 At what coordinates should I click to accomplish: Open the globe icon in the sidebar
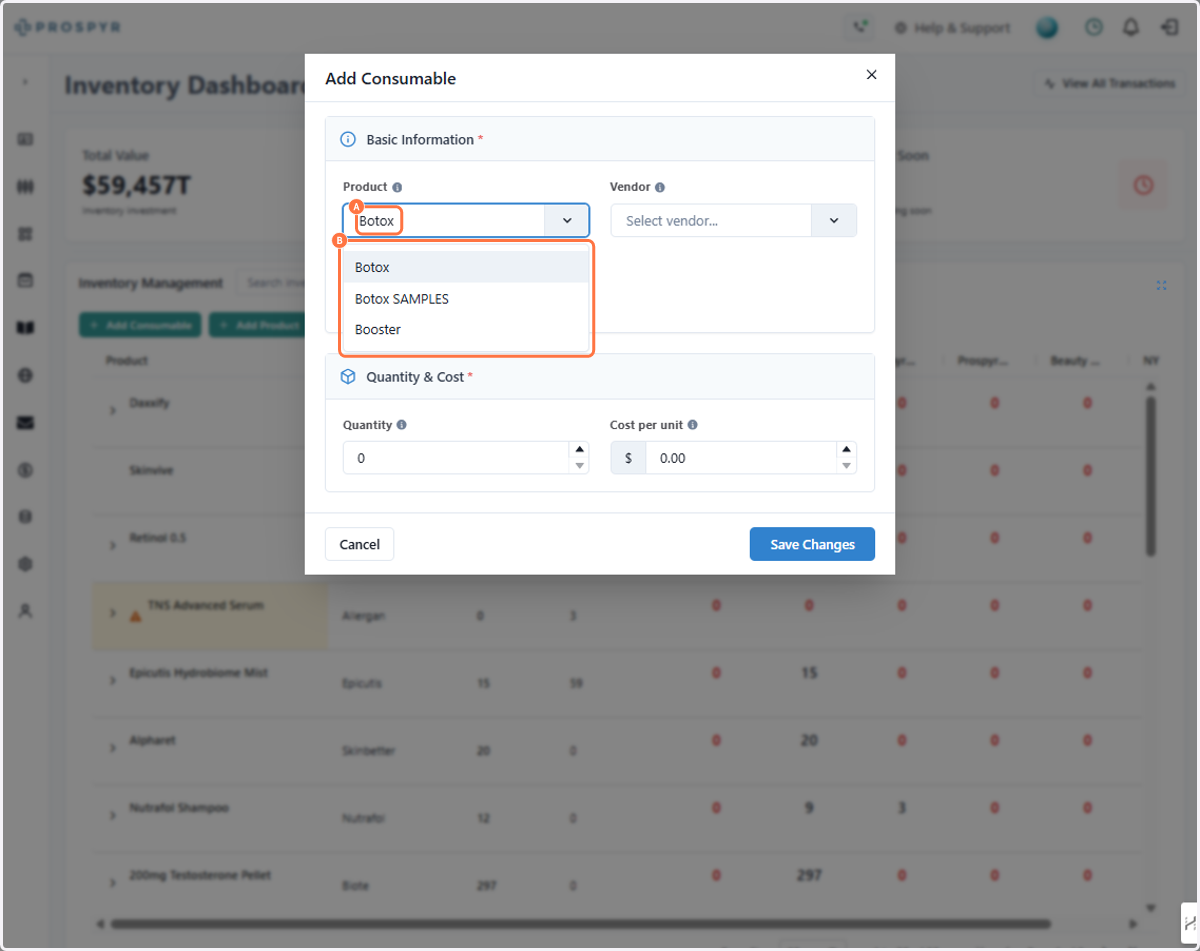click(x=26, y=375)
